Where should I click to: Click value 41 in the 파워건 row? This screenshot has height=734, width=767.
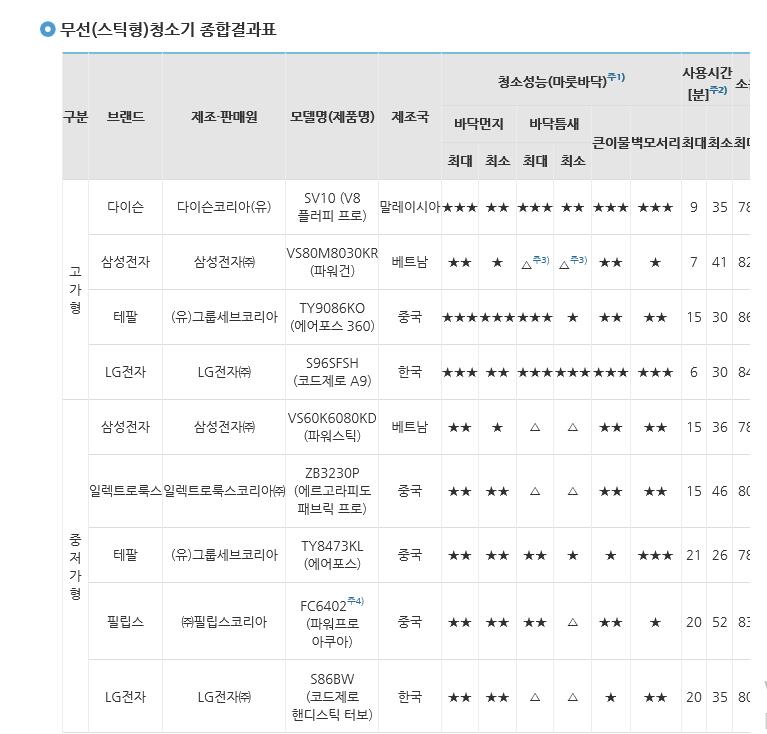tap(720, 262)
